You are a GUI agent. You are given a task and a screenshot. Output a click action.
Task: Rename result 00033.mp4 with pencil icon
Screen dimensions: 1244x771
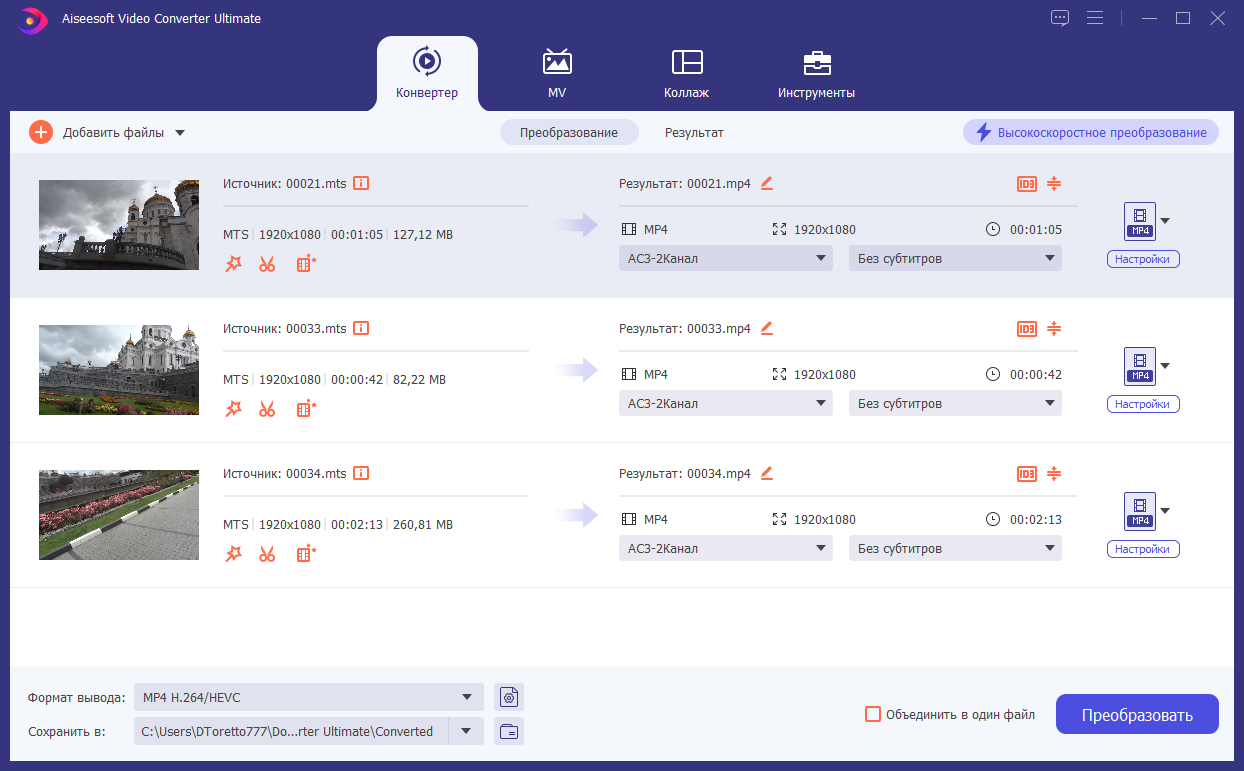767,328
